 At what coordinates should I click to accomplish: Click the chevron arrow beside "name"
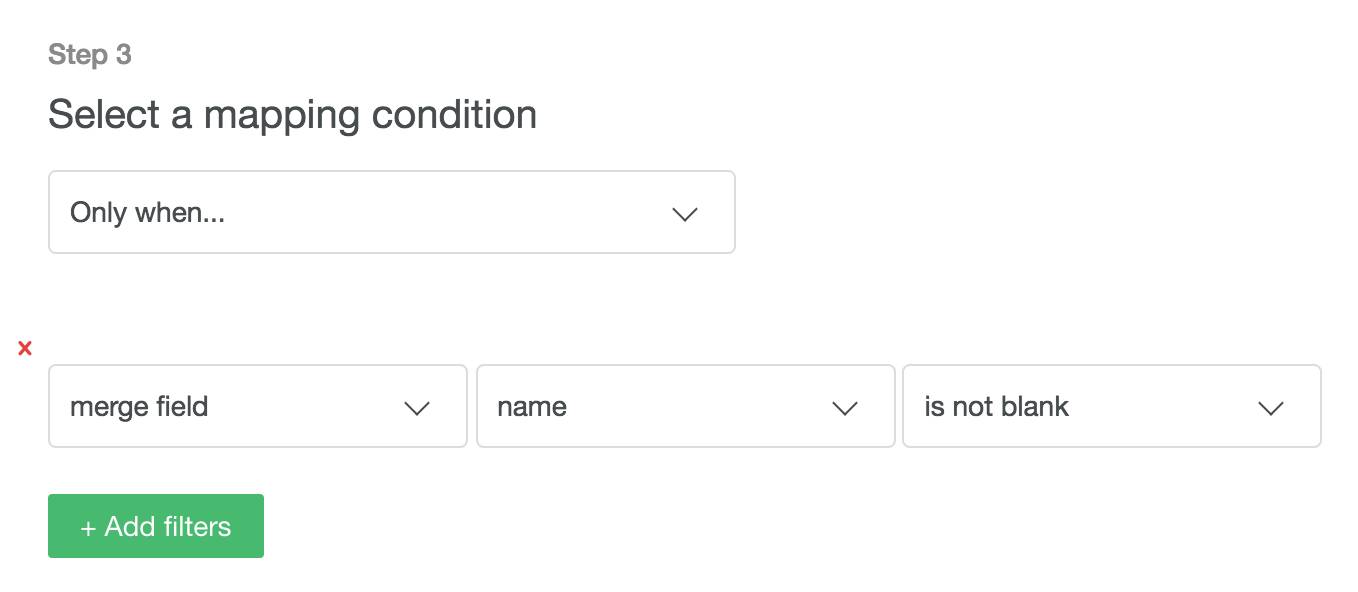(845, 408)
